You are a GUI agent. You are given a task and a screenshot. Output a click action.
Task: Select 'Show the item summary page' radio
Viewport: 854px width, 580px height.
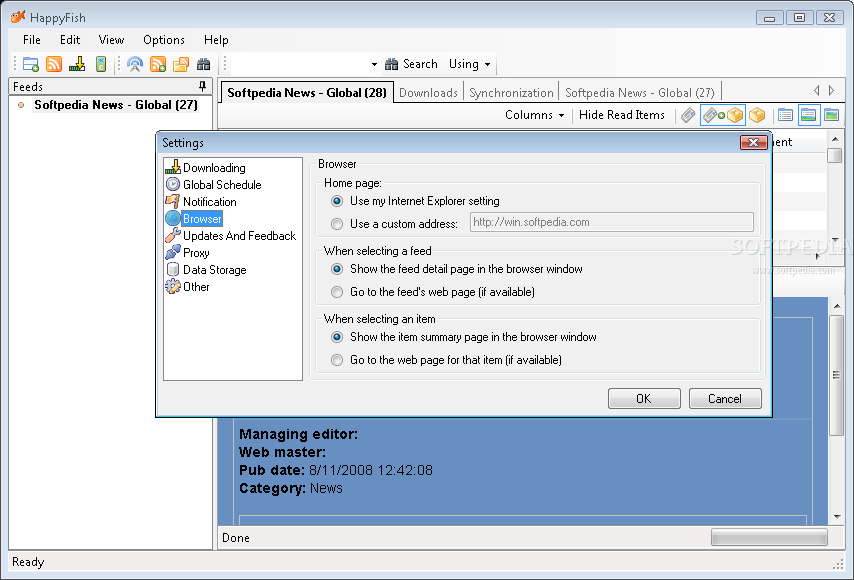click(x=337, y=337)
